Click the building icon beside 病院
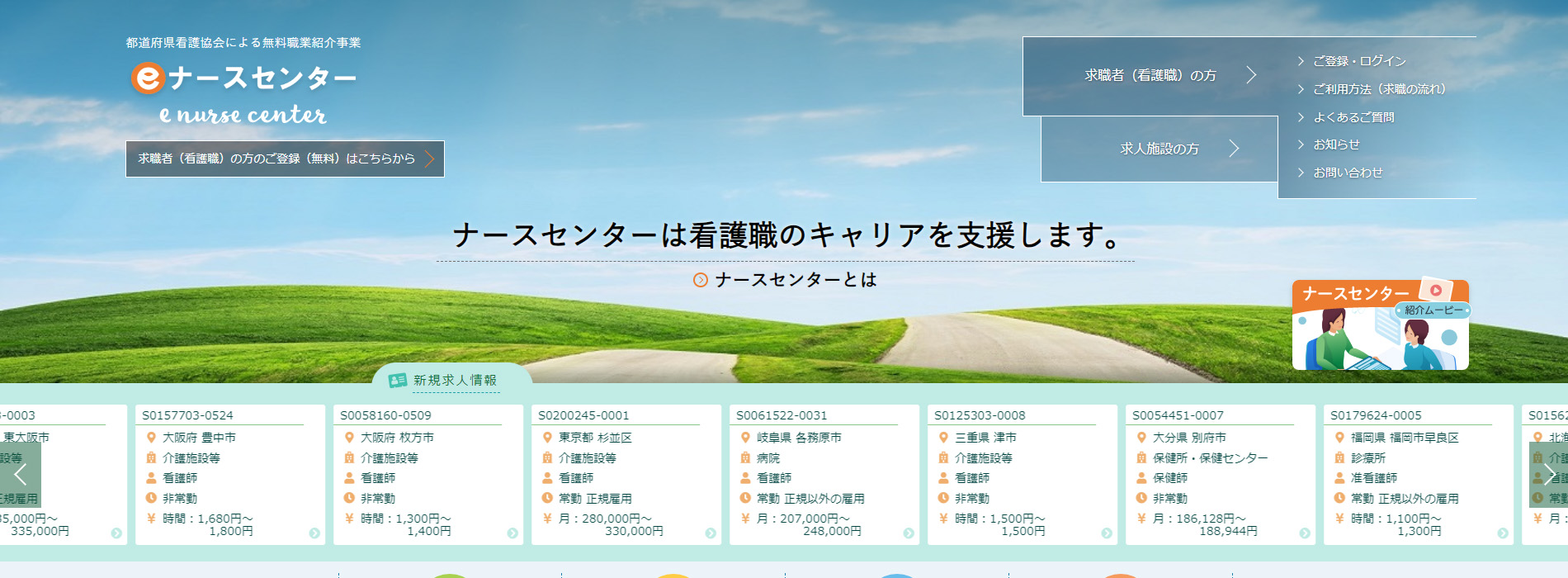Screen dimensions: 1568x578 pyautogui.click(x=745, y=457)
